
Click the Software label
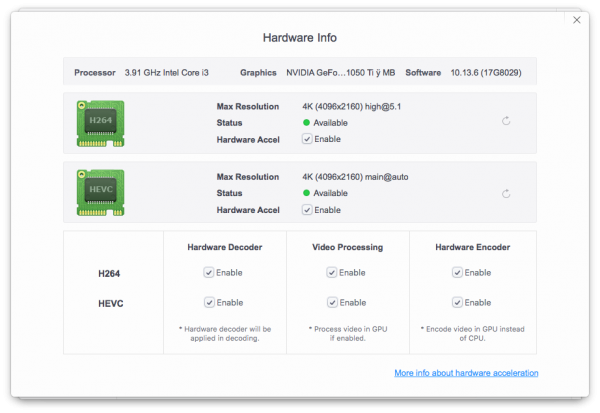(x=423, y=73)
